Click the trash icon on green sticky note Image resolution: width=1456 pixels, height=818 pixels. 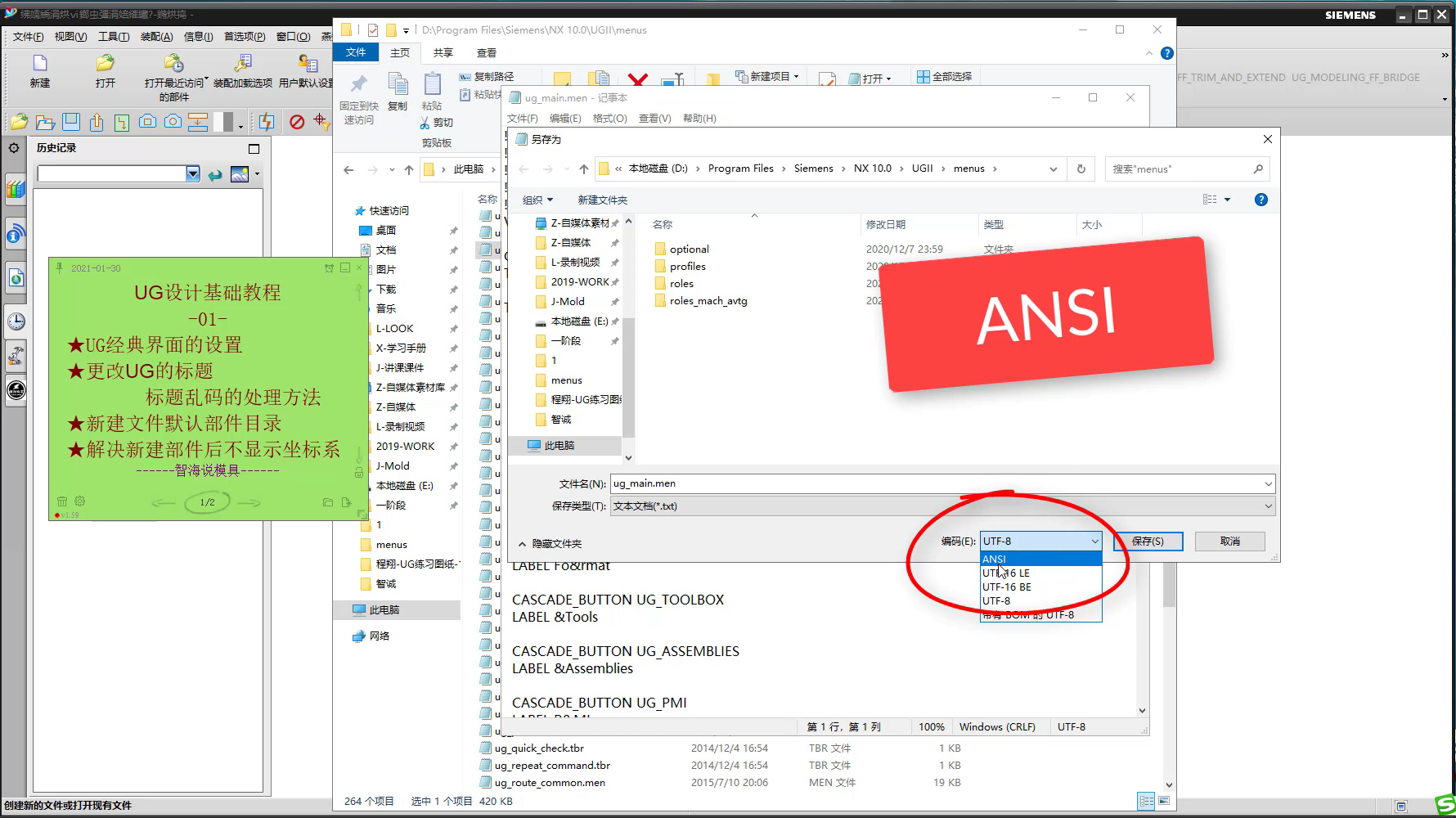62,501
